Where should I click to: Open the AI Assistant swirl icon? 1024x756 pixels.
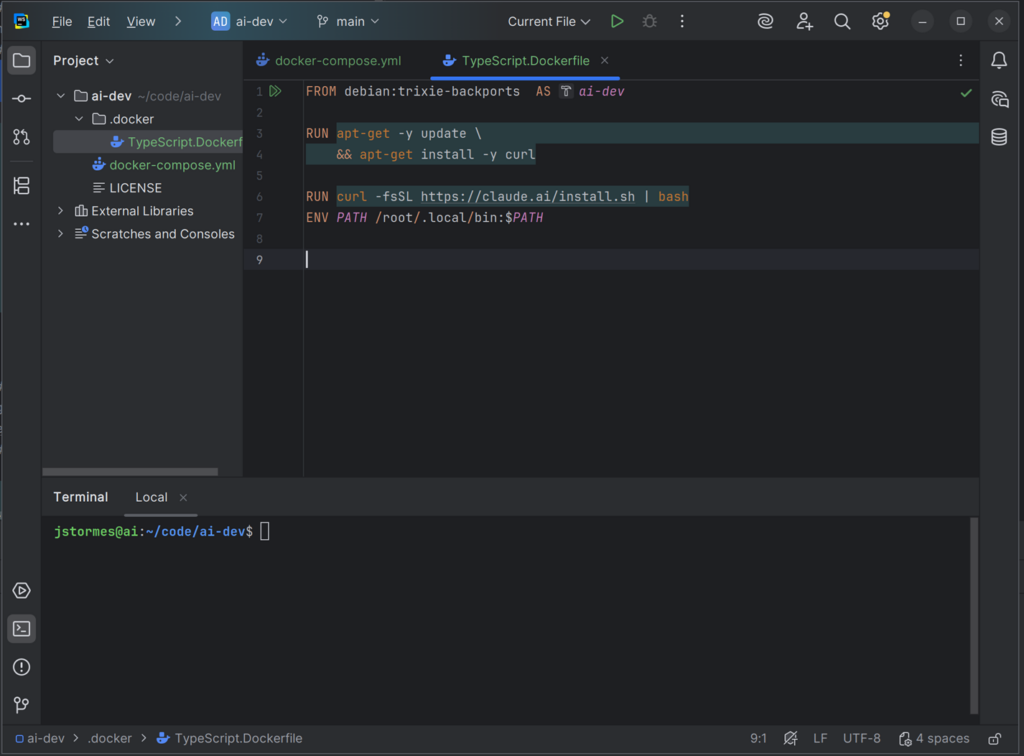pyautogui.click(x=765, y=21)
